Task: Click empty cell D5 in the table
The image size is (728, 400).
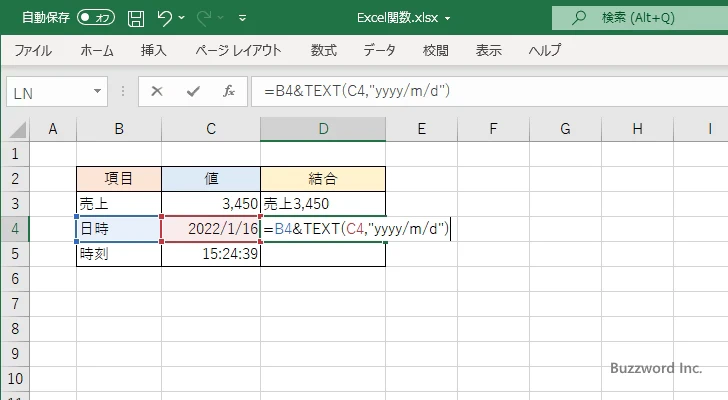Action: point(323,254)
